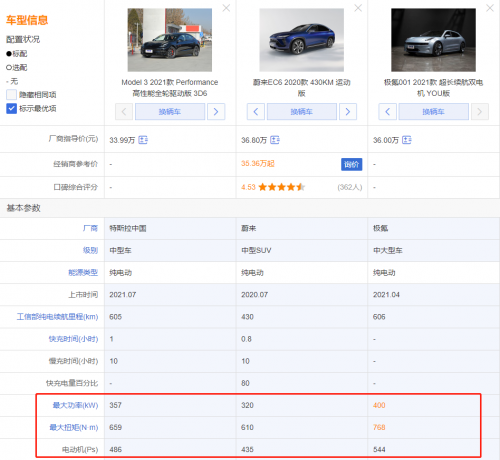Click the 车型信息 heading

pos(27,20)
